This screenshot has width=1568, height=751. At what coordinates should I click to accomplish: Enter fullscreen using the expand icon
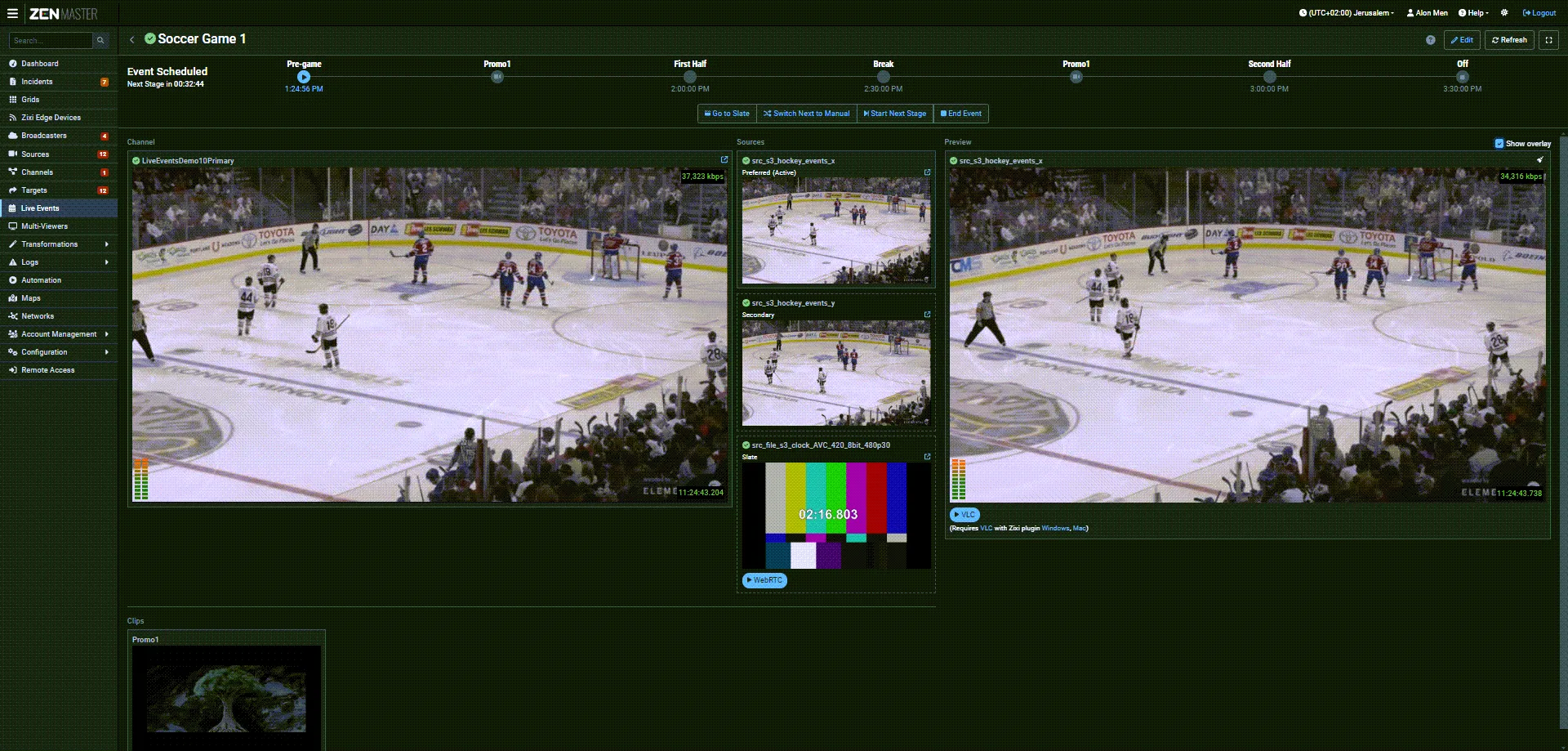1548,40
